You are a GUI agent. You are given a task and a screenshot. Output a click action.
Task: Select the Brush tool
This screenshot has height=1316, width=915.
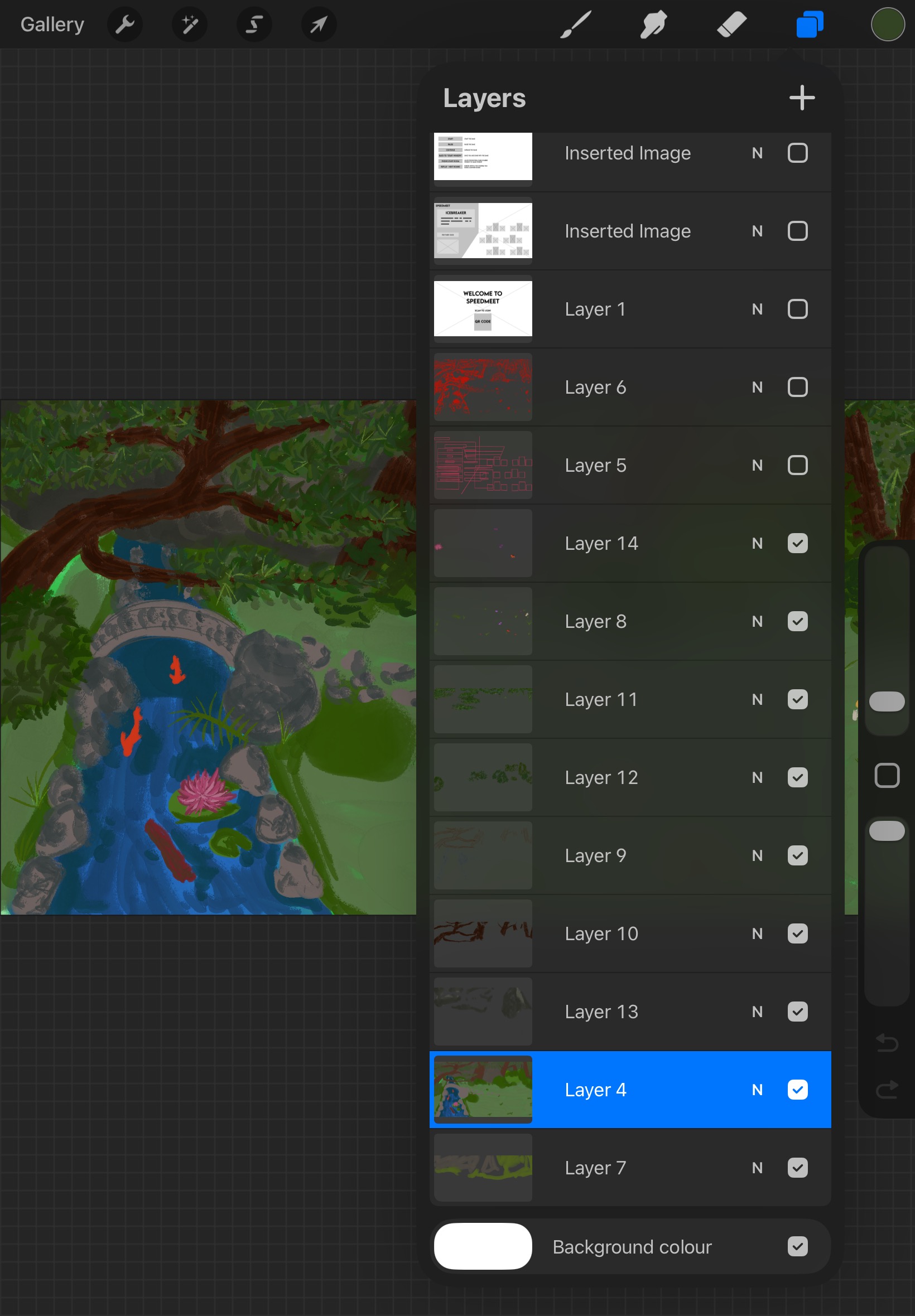tap(575, 25)
